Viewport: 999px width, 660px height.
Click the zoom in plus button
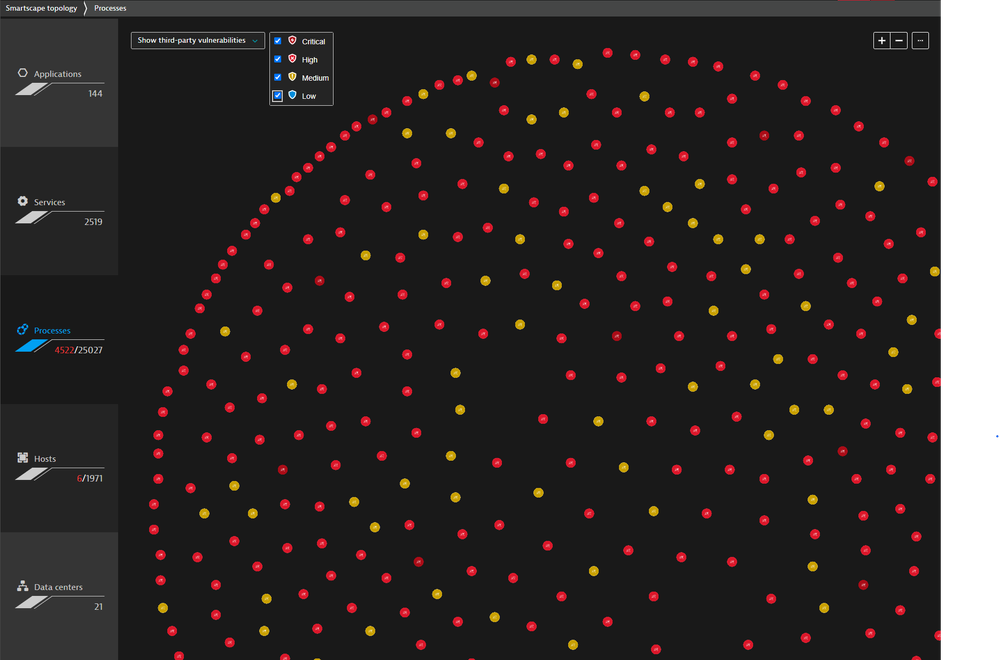881,41
